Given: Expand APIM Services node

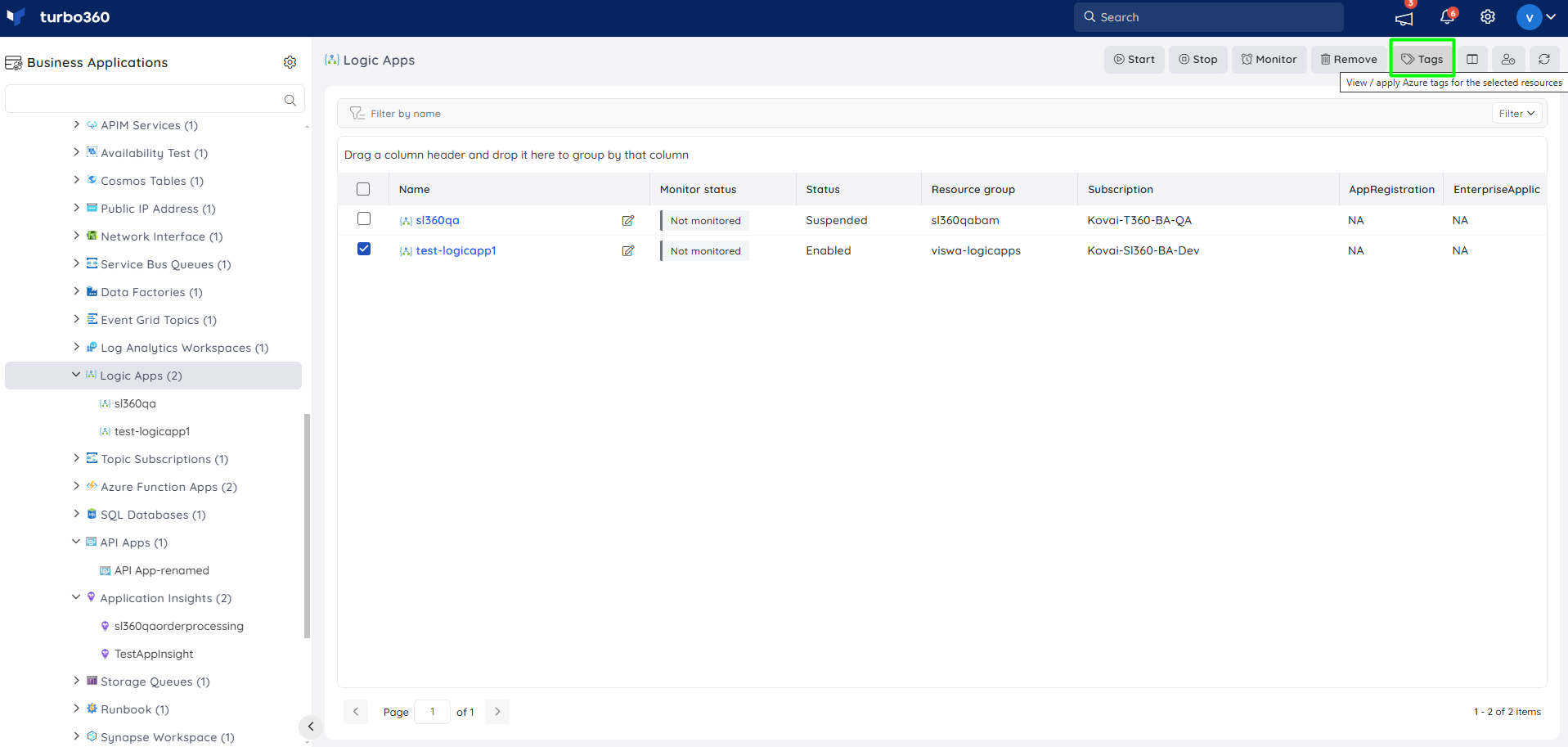Looking at the screenshot, I should point(77,124).
